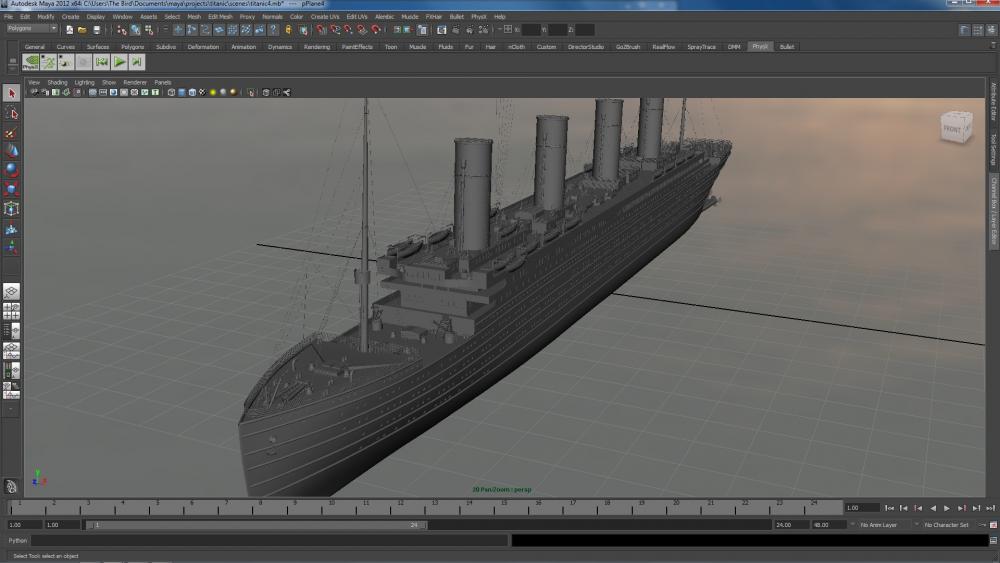
Task: Create new scene from status line
Action: [x=69, y=29]
